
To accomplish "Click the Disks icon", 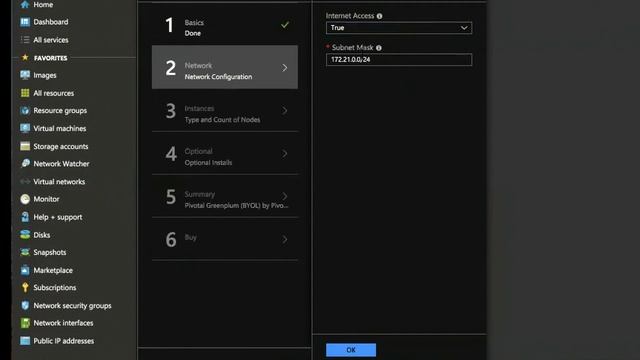I will tap(25, 235).
